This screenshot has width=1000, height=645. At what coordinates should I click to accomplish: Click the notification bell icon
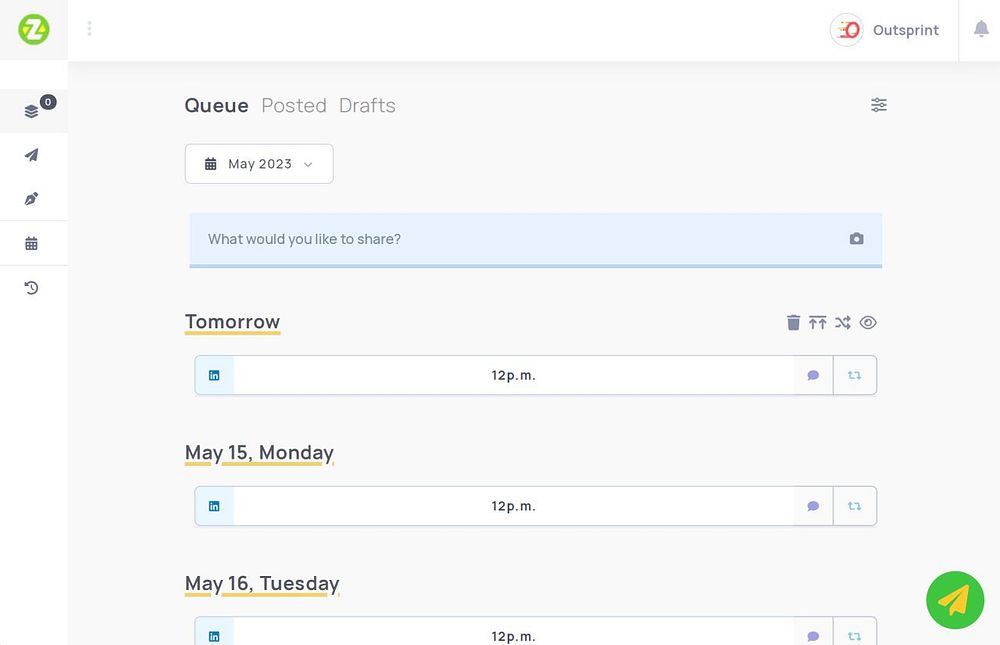click(x=981, y=29)
